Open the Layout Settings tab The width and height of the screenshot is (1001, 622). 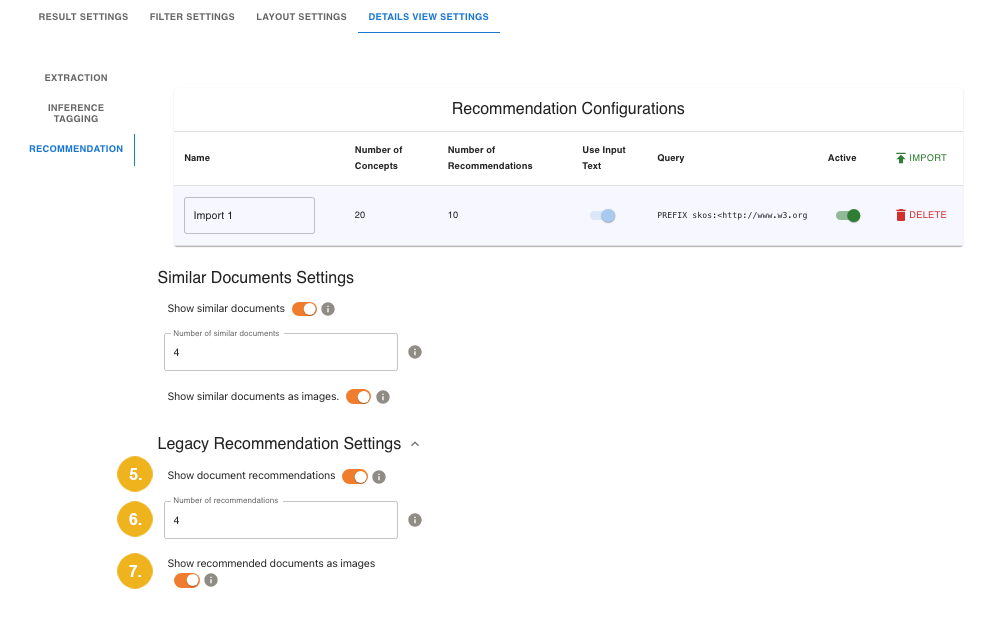tap(301, 17)
